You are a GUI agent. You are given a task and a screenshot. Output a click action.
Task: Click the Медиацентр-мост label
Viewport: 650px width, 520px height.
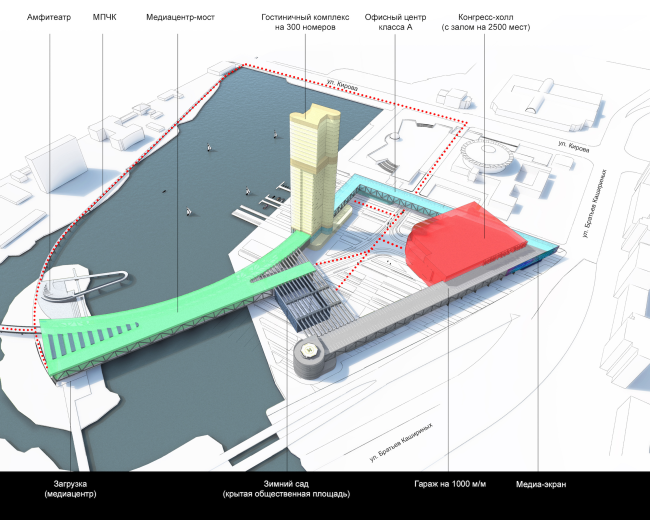coord(186,19)
